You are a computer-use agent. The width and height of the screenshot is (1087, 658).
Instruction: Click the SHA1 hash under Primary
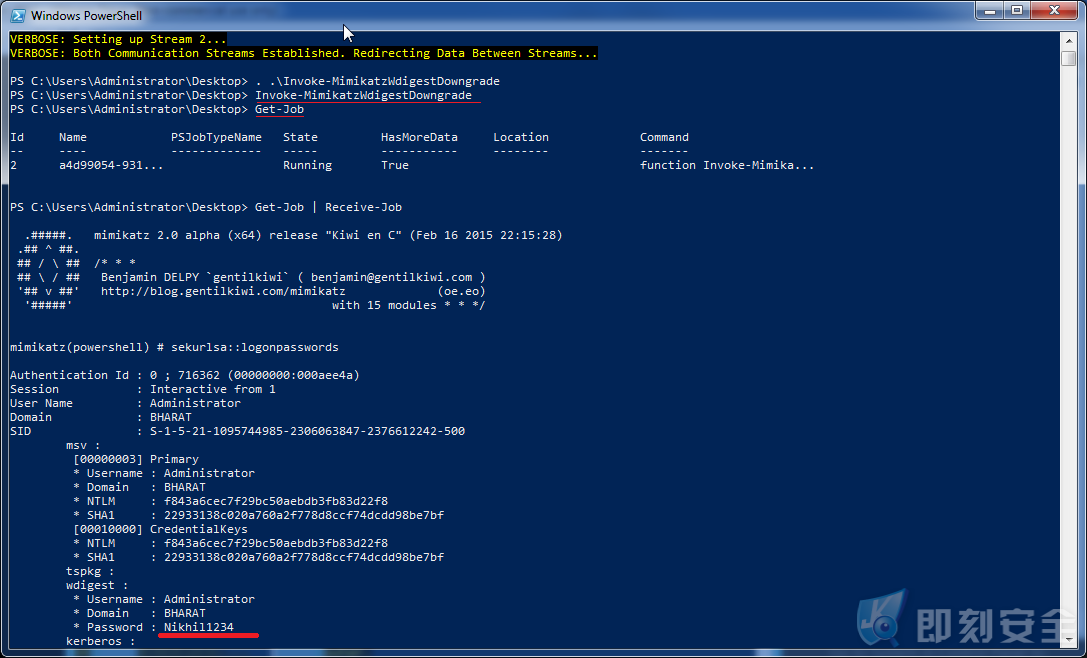click(304, 515)
